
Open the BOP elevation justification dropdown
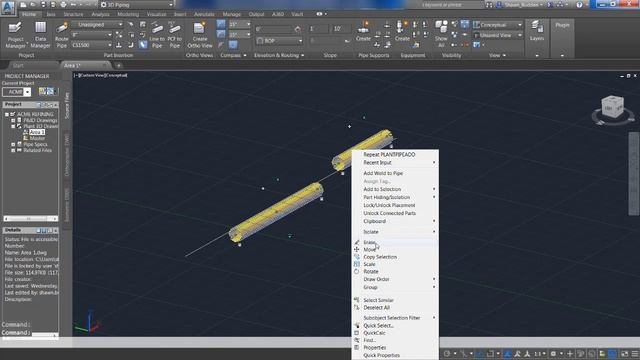pos(280,41)
